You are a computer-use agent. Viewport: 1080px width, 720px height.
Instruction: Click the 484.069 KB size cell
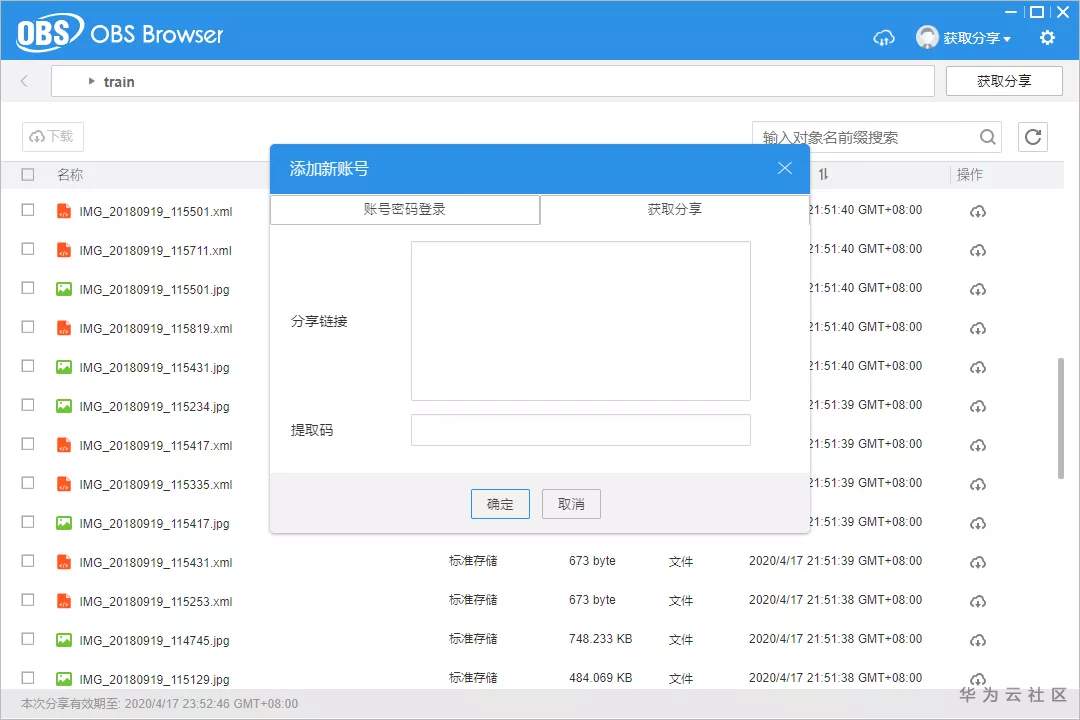pyautogui.click(x=601, y=678)
